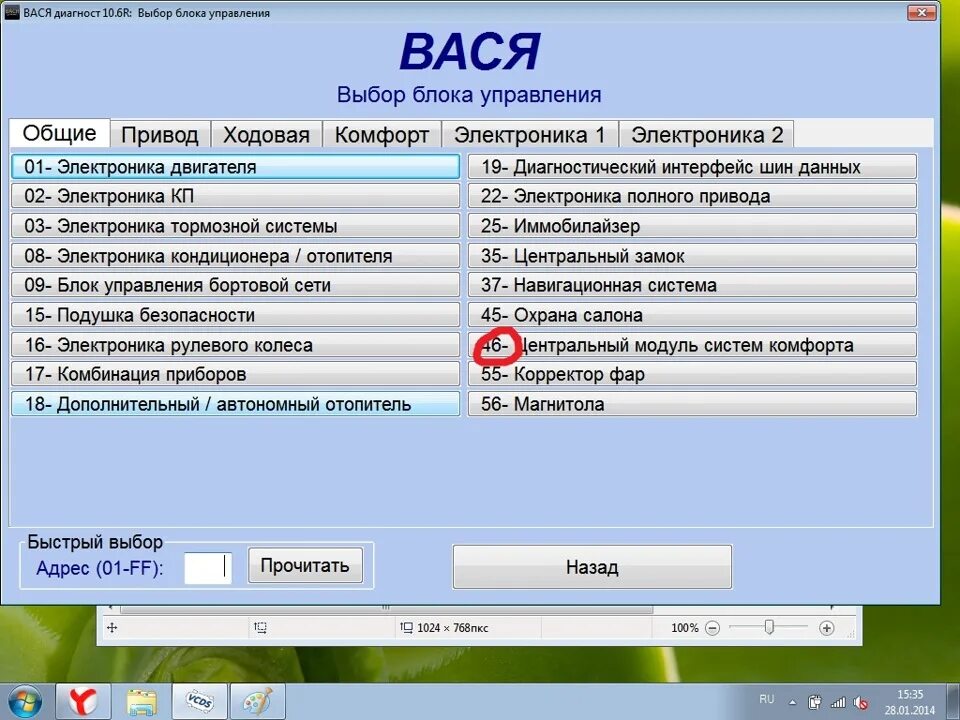Select 18- Дополнительный / автономный отопитель
Screen dimensions: 960x720
(x=236, y=404)
